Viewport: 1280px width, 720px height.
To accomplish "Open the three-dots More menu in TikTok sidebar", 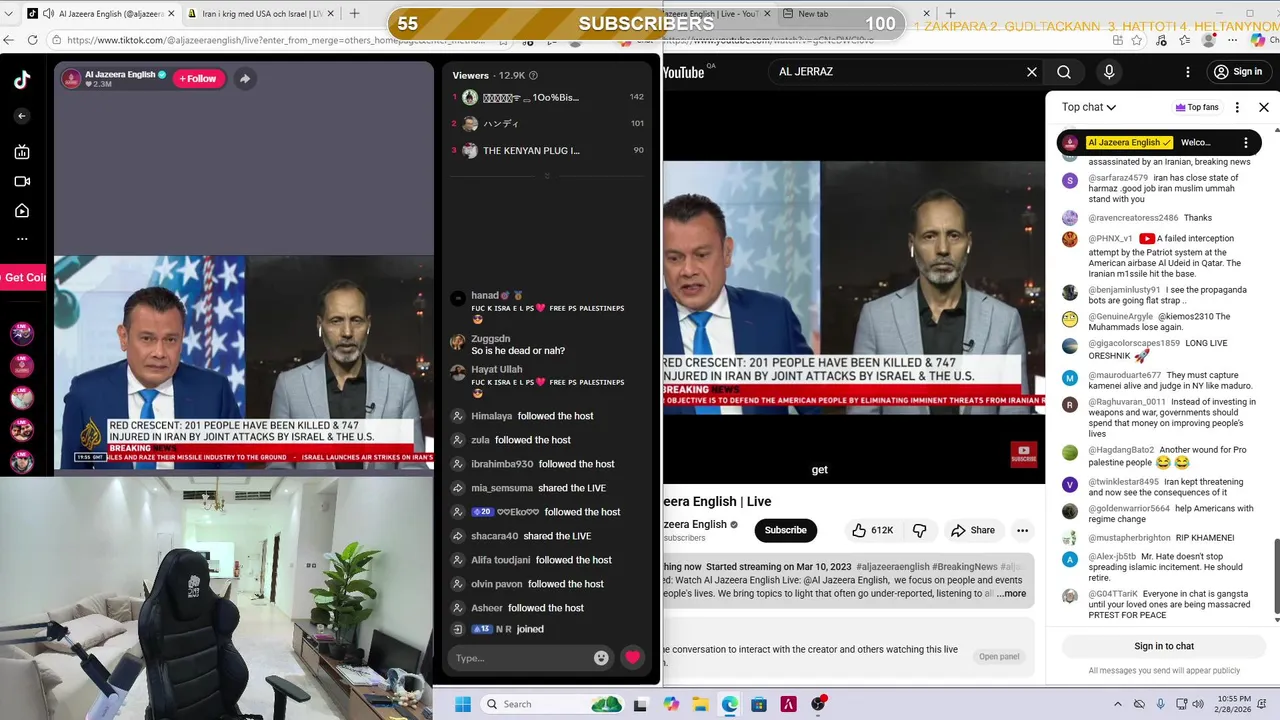I will [x=22, y=239].
